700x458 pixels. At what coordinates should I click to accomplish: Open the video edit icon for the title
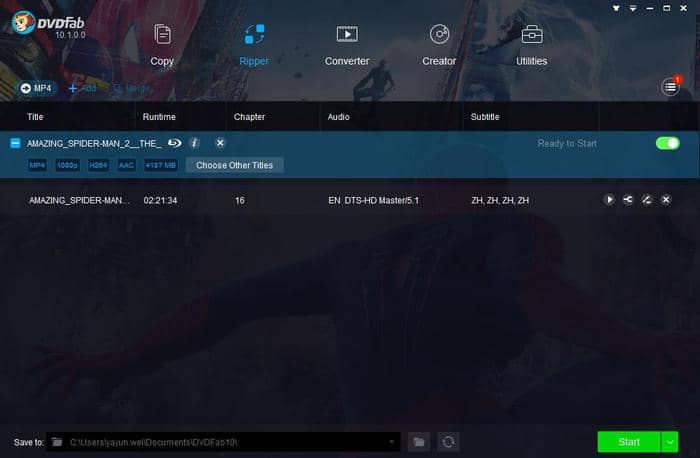tap(647, 200)
